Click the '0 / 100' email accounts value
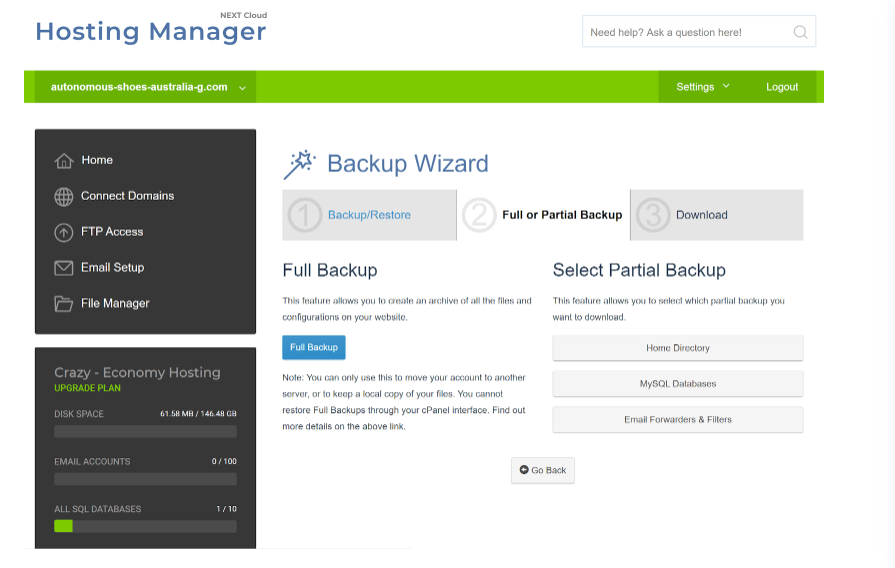This screenshot has width=895, height=568. (x=224, y=461)
